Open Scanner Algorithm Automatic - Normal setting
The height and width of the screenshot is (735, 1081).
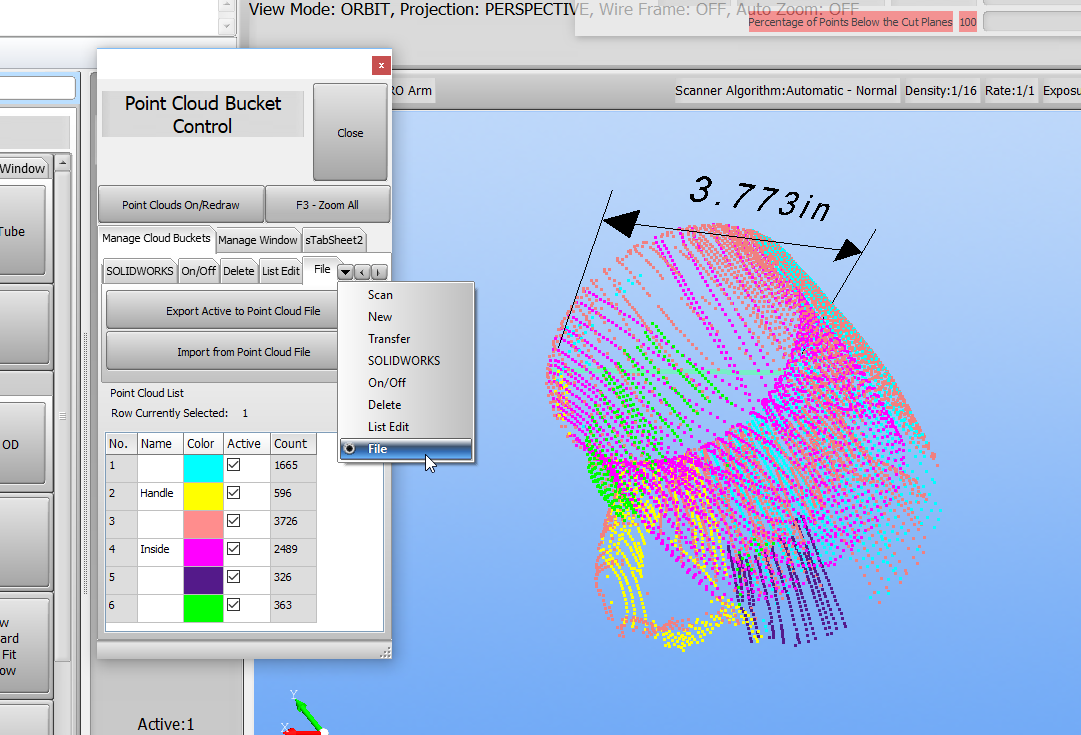[785, 91]
